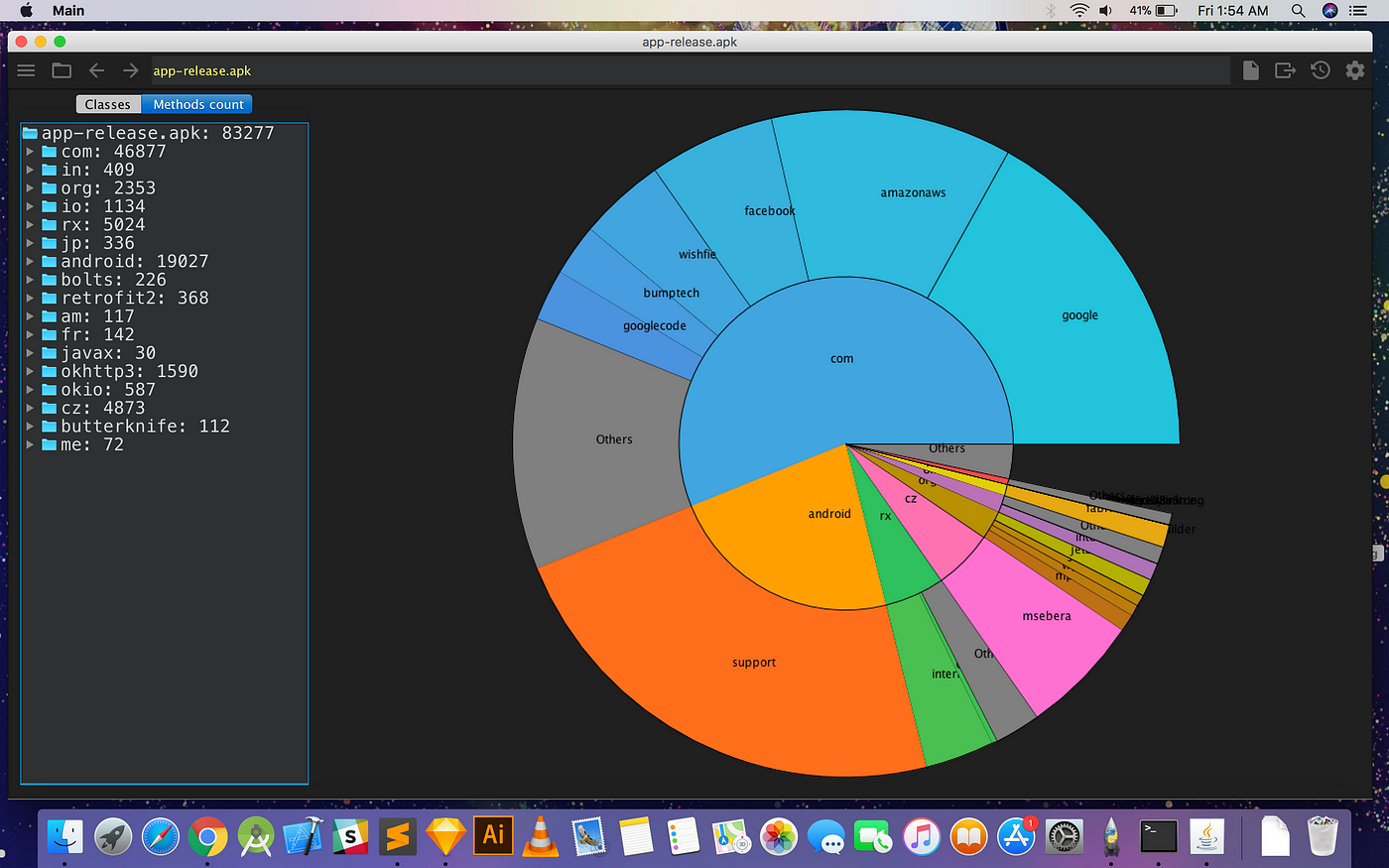Go forward with the right arrow
The height and width of the screenshot is (868, 1389).
click(x=131, y=70)
